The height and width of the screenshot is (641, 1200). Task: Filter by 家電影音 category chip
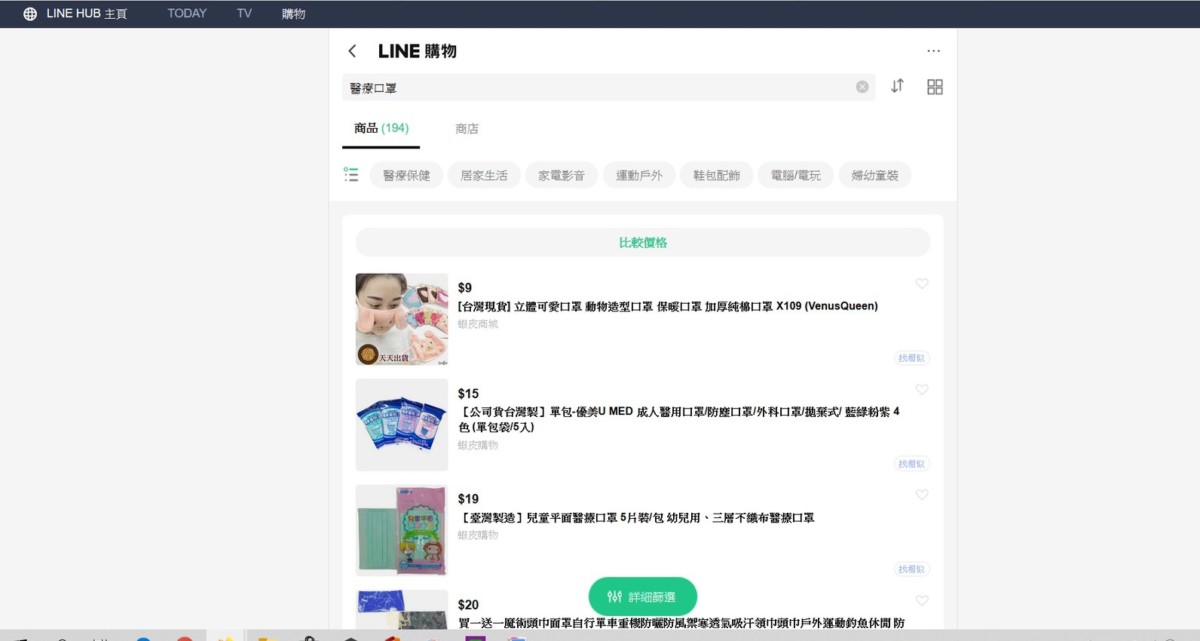pyautogui.click(x=561, y=175)
